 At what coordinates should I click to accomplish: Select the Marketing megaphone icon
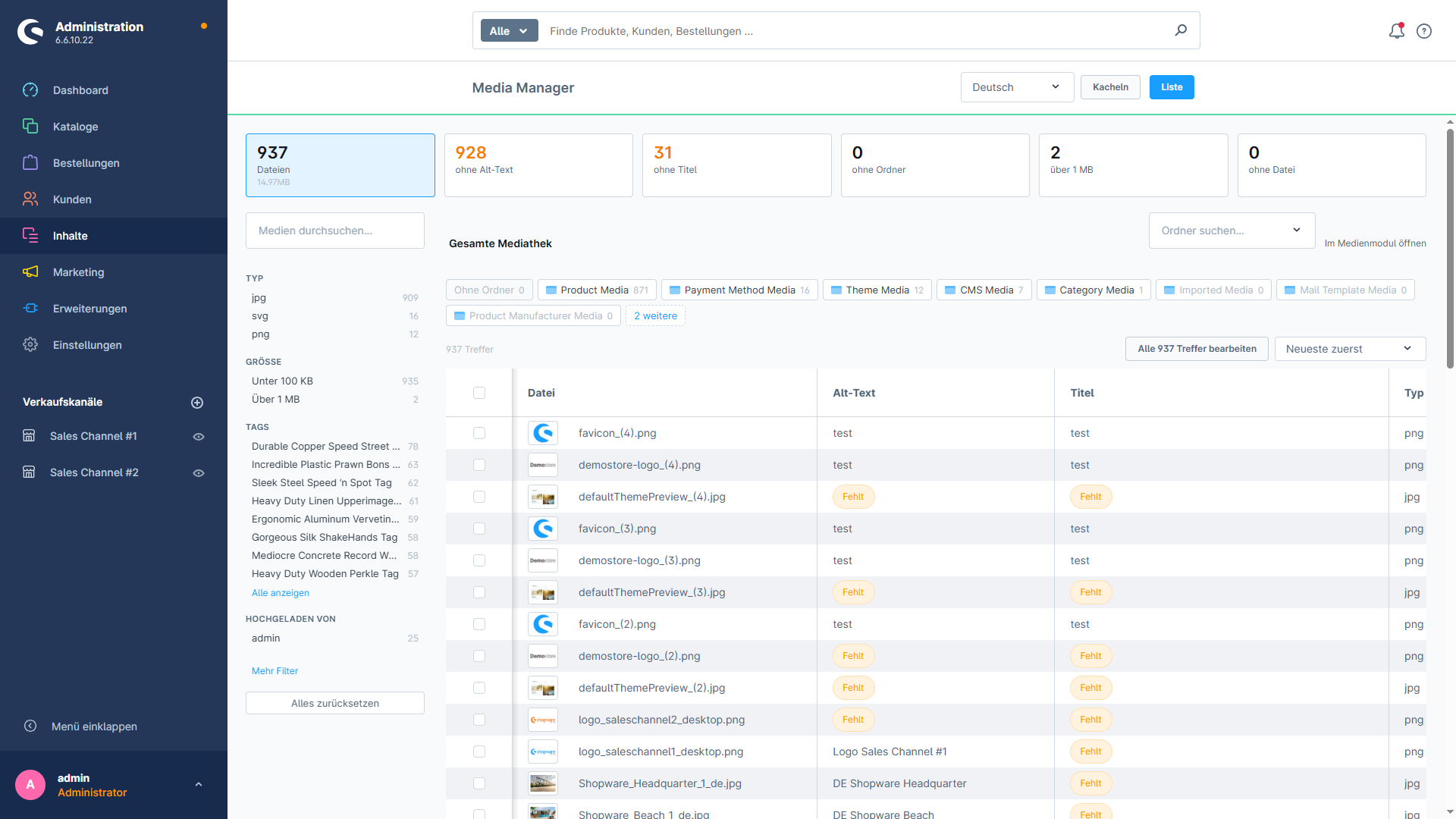click(x=30, y=272)
